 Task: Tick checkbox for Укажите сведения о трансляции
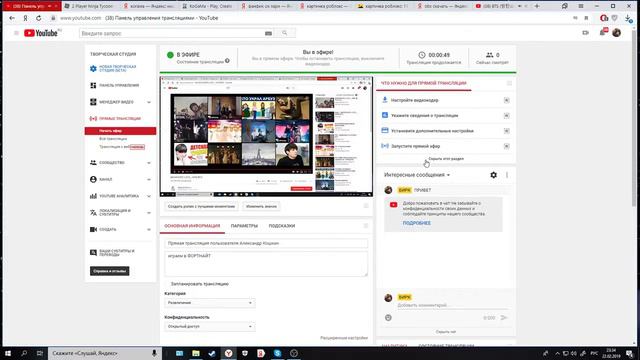click(x=507, y=116)
